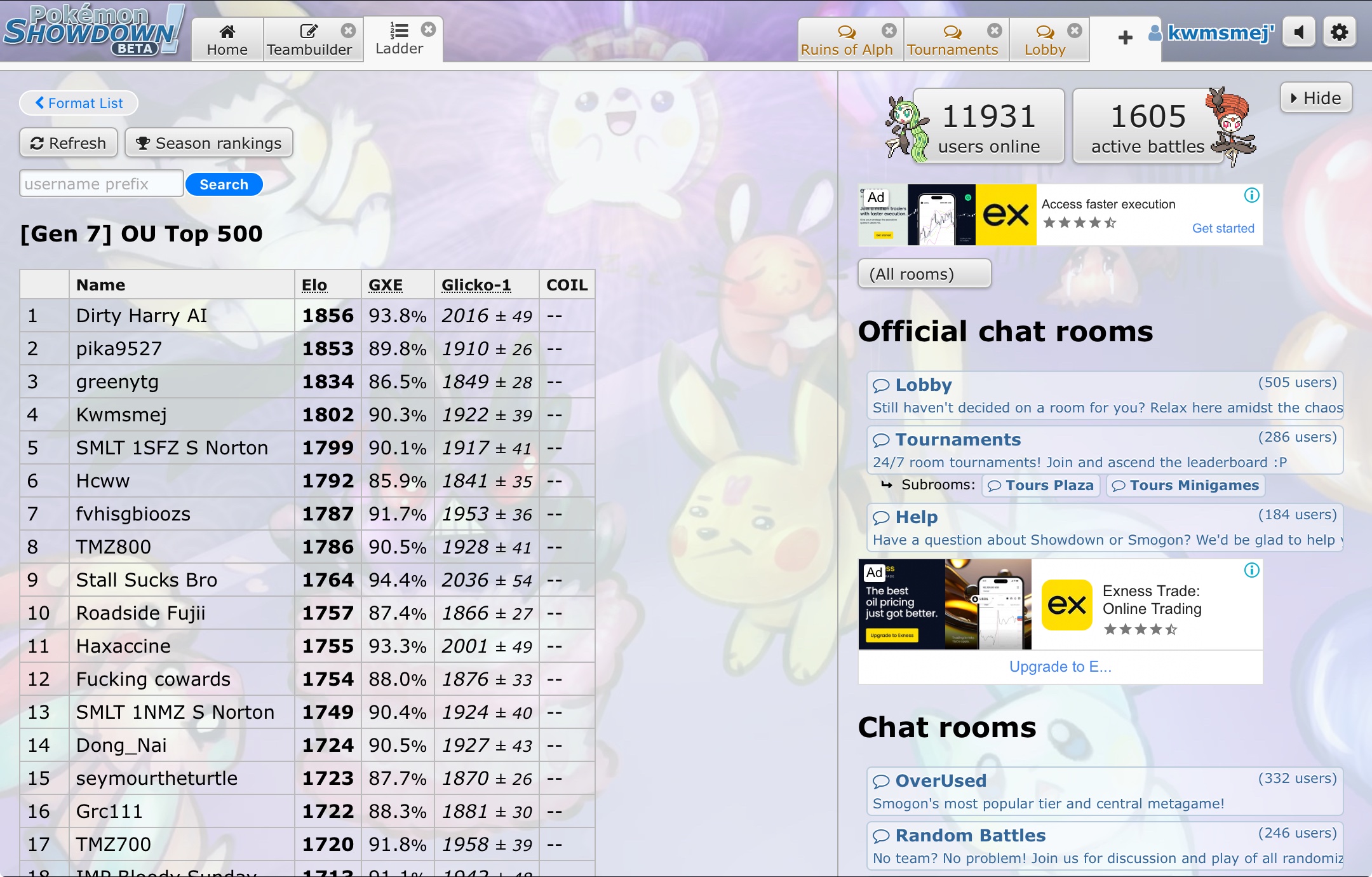This screenshot has height=877, width=1372.
Task: Close the Tournaments room tab
Action: (x=995, y=31)
